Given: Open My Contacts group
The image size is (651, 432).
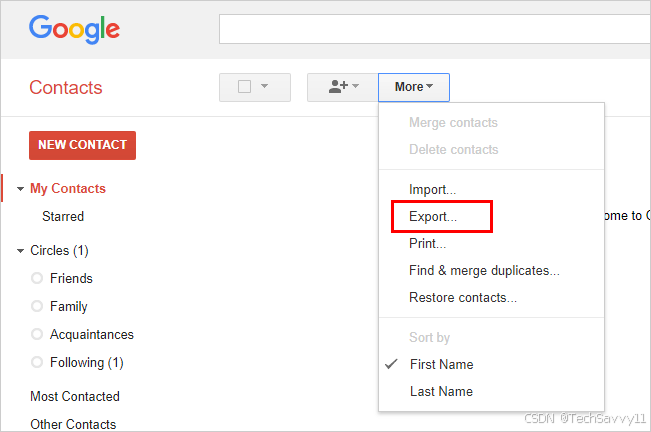Looking at the screenshot, I should tap(68, 189).
